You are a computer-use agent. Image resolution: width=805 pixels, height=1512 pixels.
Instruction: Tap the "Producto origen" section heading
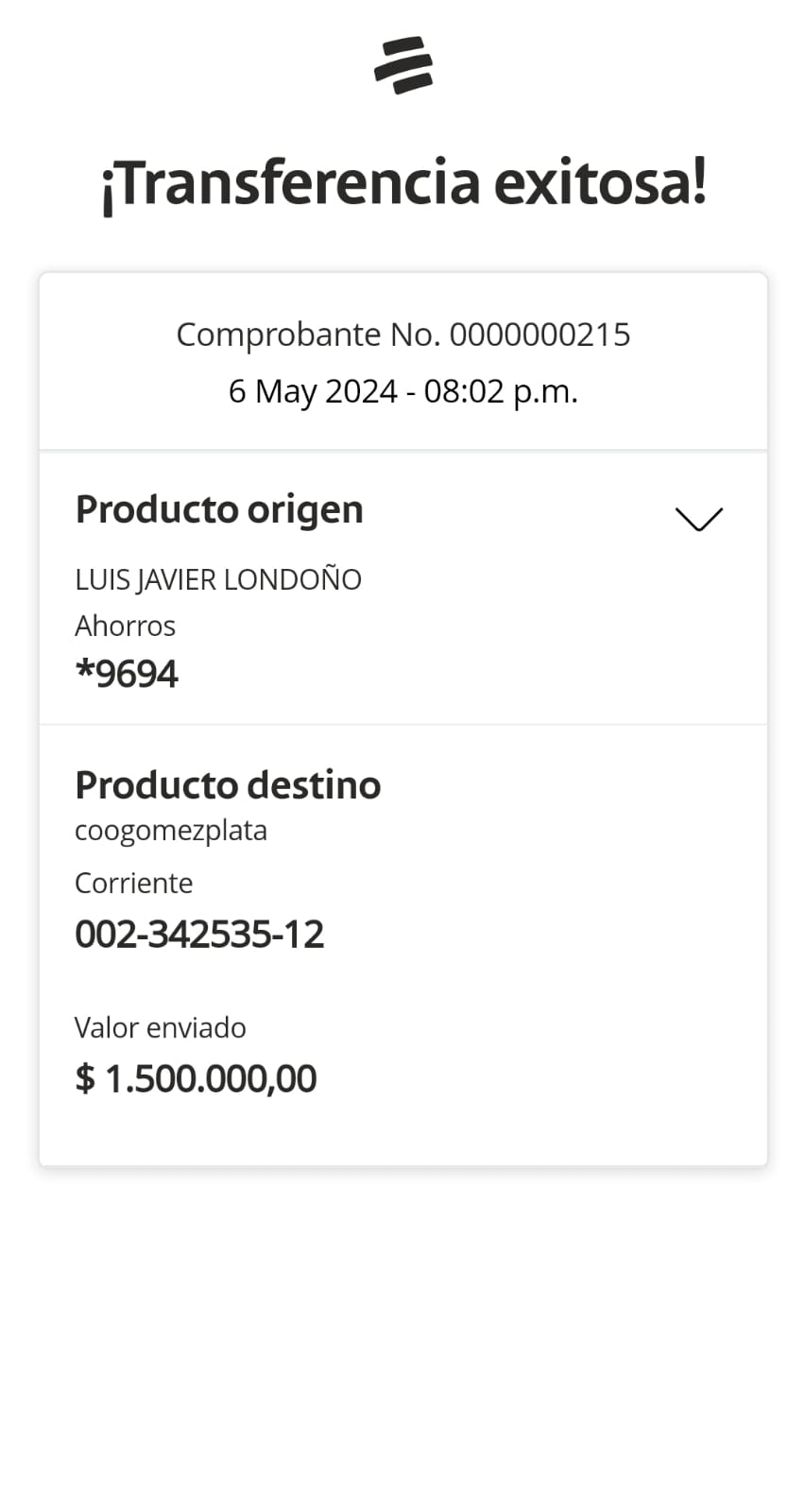coord(219,509)
